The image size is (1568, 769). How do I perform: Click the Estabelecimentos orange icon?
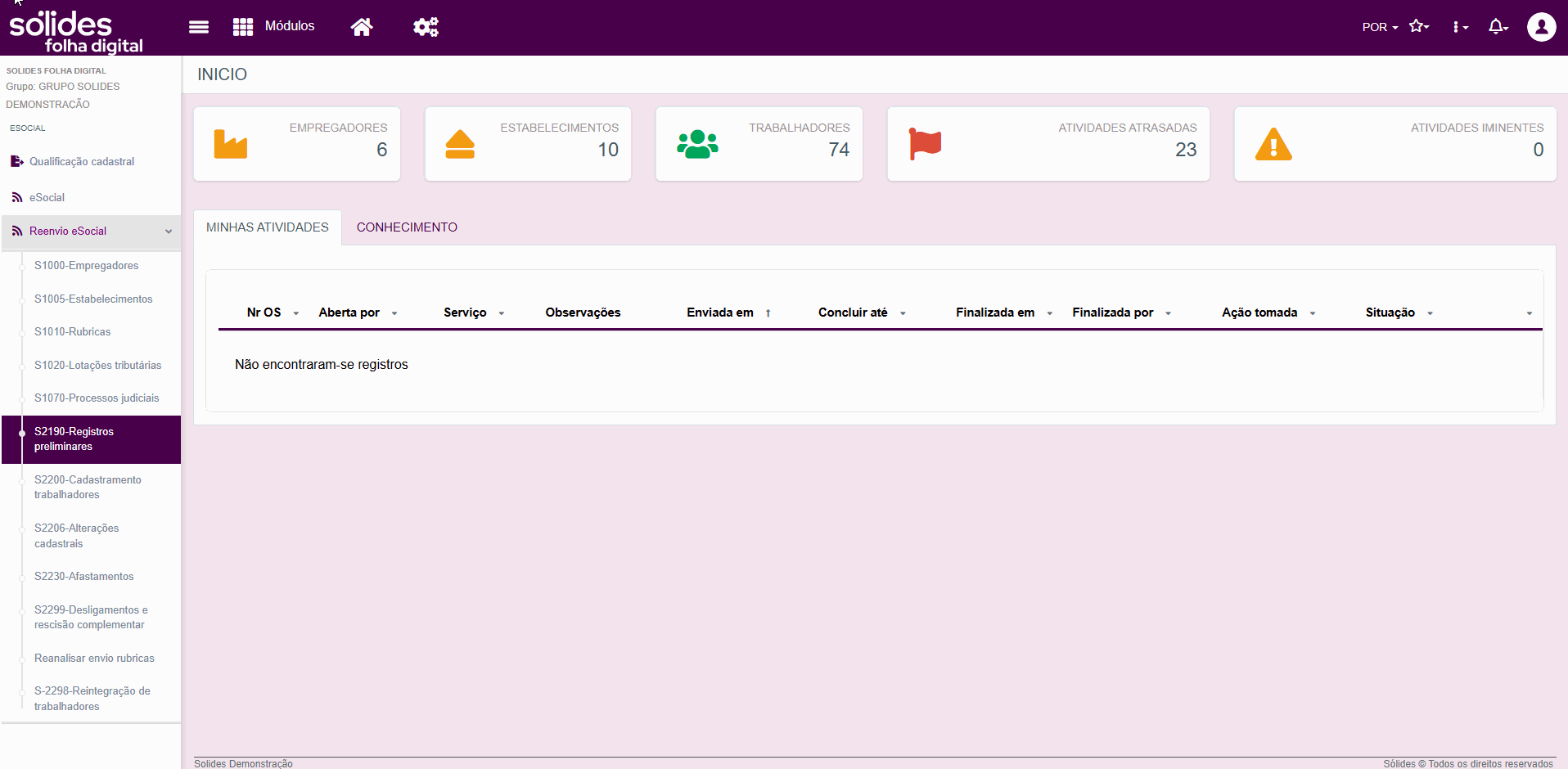pos(460,144)
